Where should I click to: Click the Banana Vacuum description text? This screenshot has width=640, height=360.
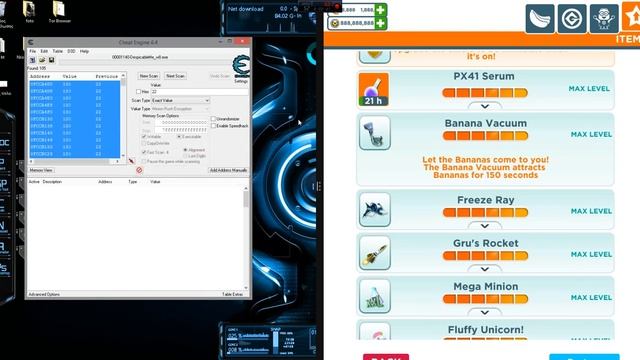click(485, 167)
